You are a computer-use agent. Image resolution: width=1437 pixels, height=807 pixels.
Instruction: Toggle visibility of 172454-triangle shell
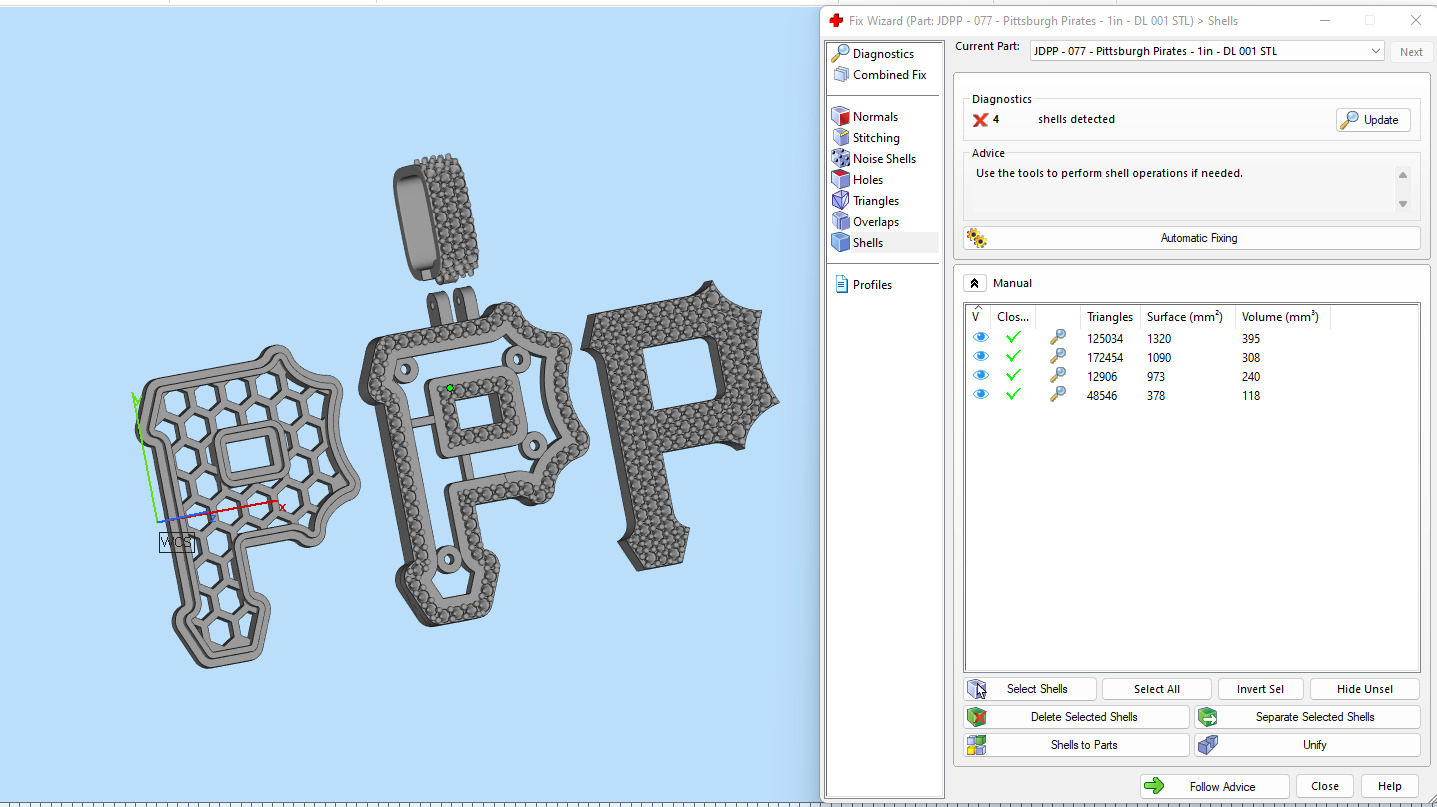980,357
